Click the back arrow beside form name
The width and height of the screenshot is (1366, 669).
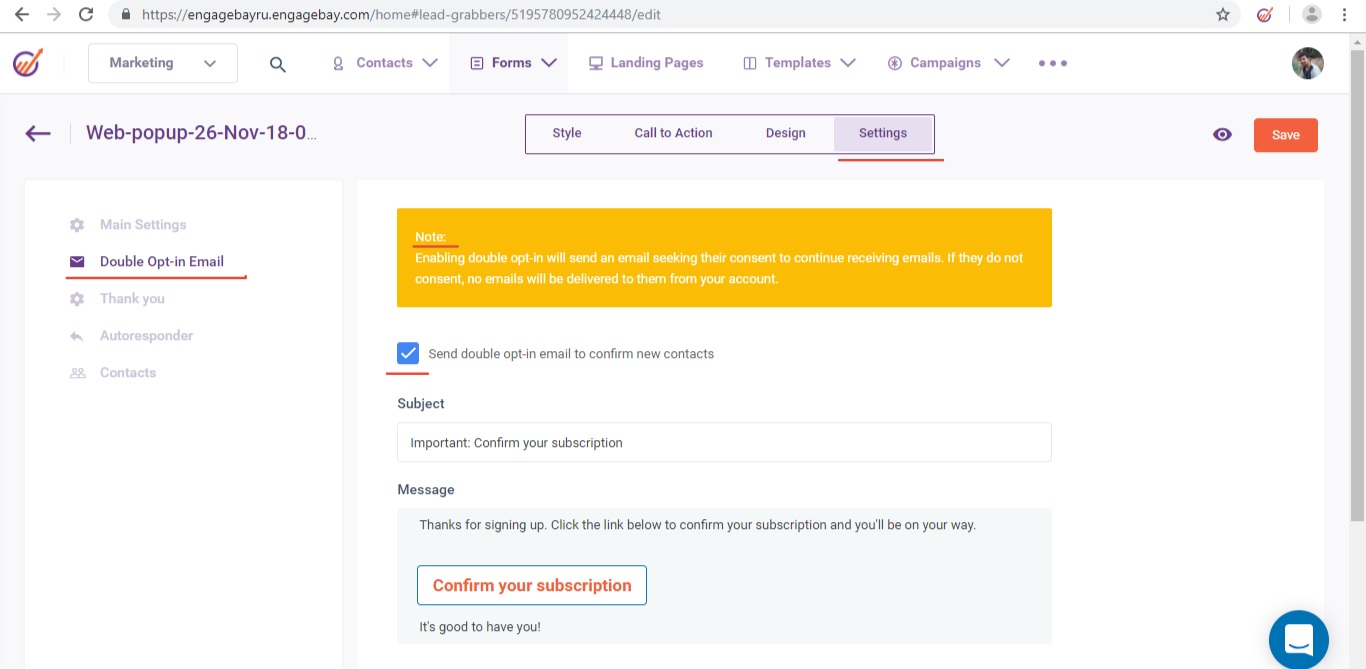[x=38, y=133]
